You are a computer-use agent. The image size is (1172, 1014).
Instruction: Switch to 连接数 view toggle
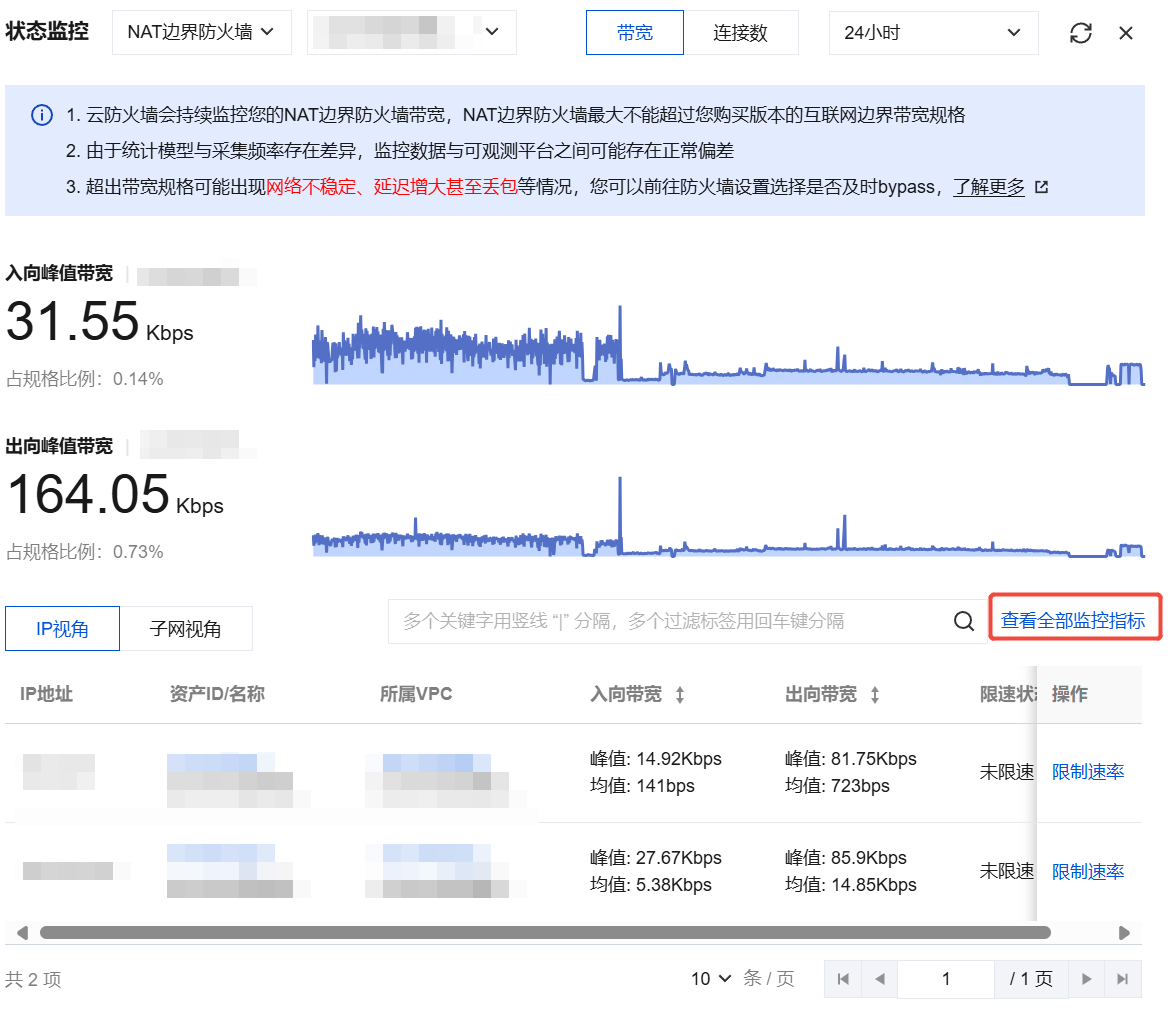(x=740, y=32)
